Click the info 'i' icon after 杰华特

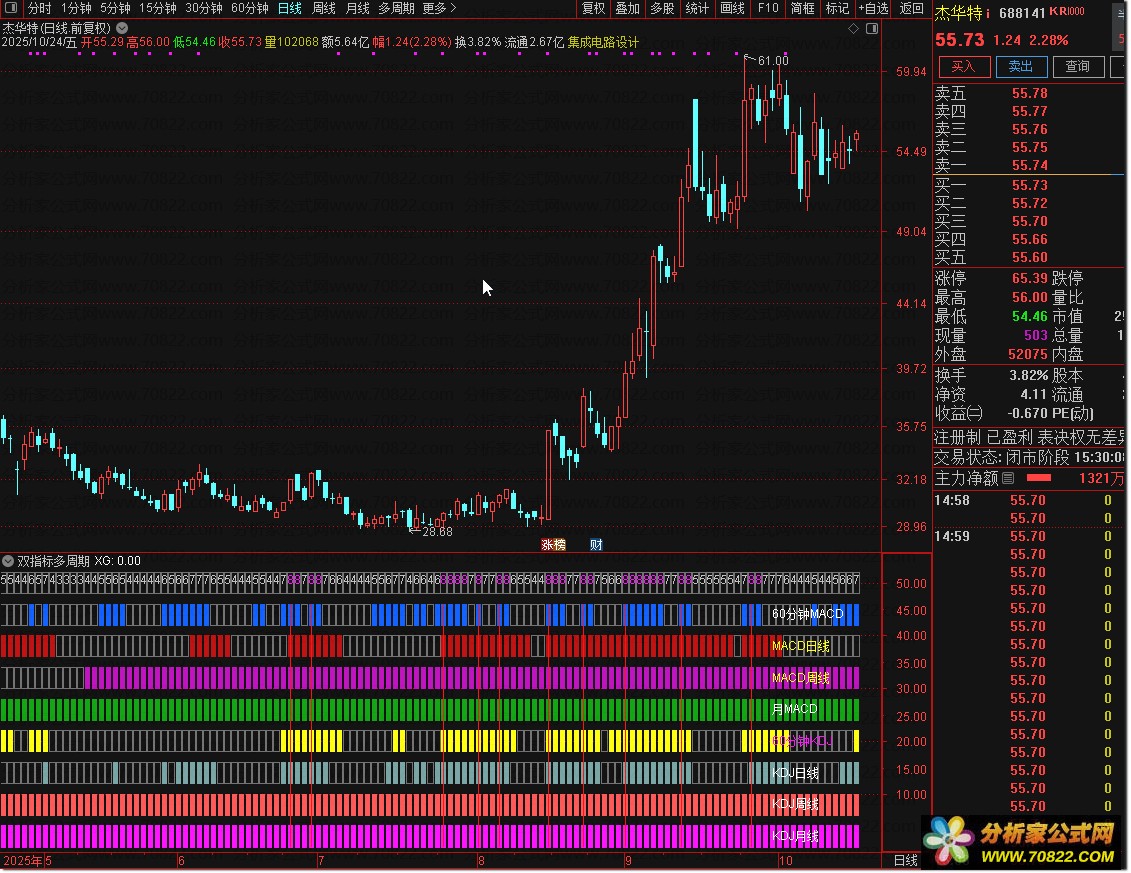tap(987, 13)
